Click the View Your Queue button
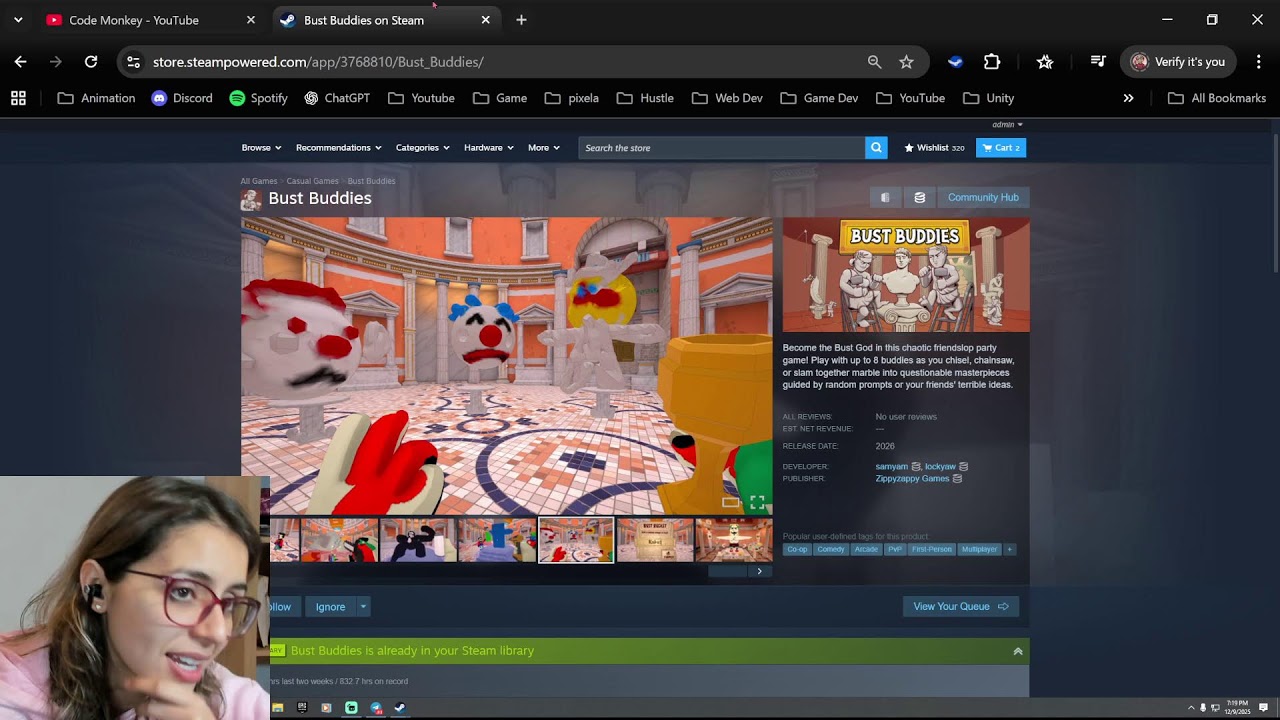The height and width of the screenshot is (720, 1280). click(960, 607)
